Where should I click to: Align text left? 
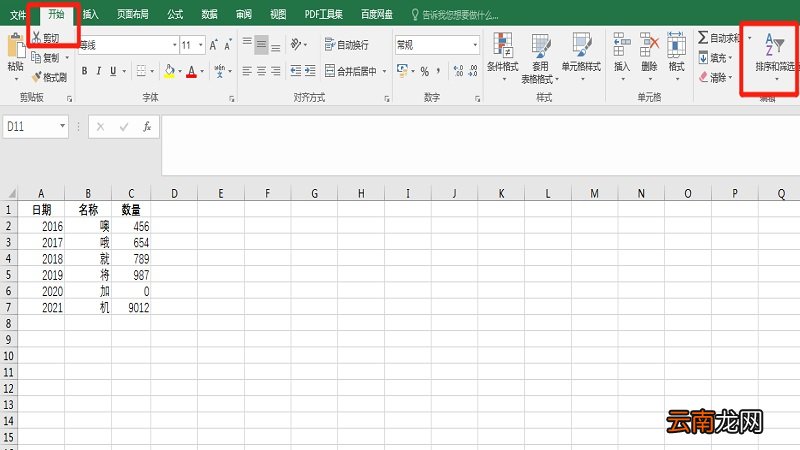pos(247,71)
